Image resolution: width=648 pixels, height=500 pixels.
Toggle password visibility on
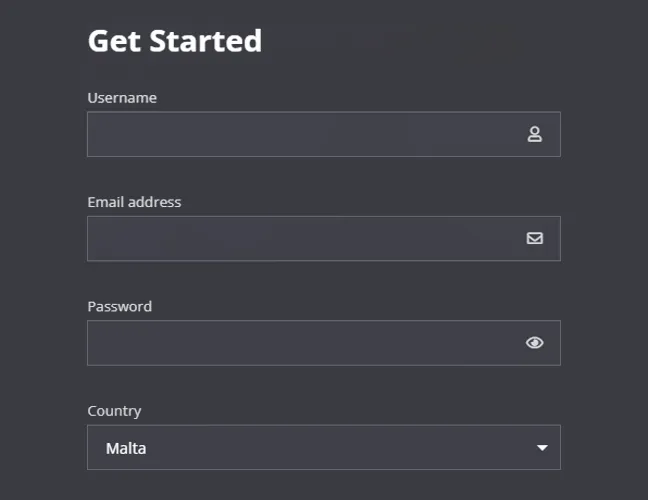pyautogui.click(x=534, y=343)
